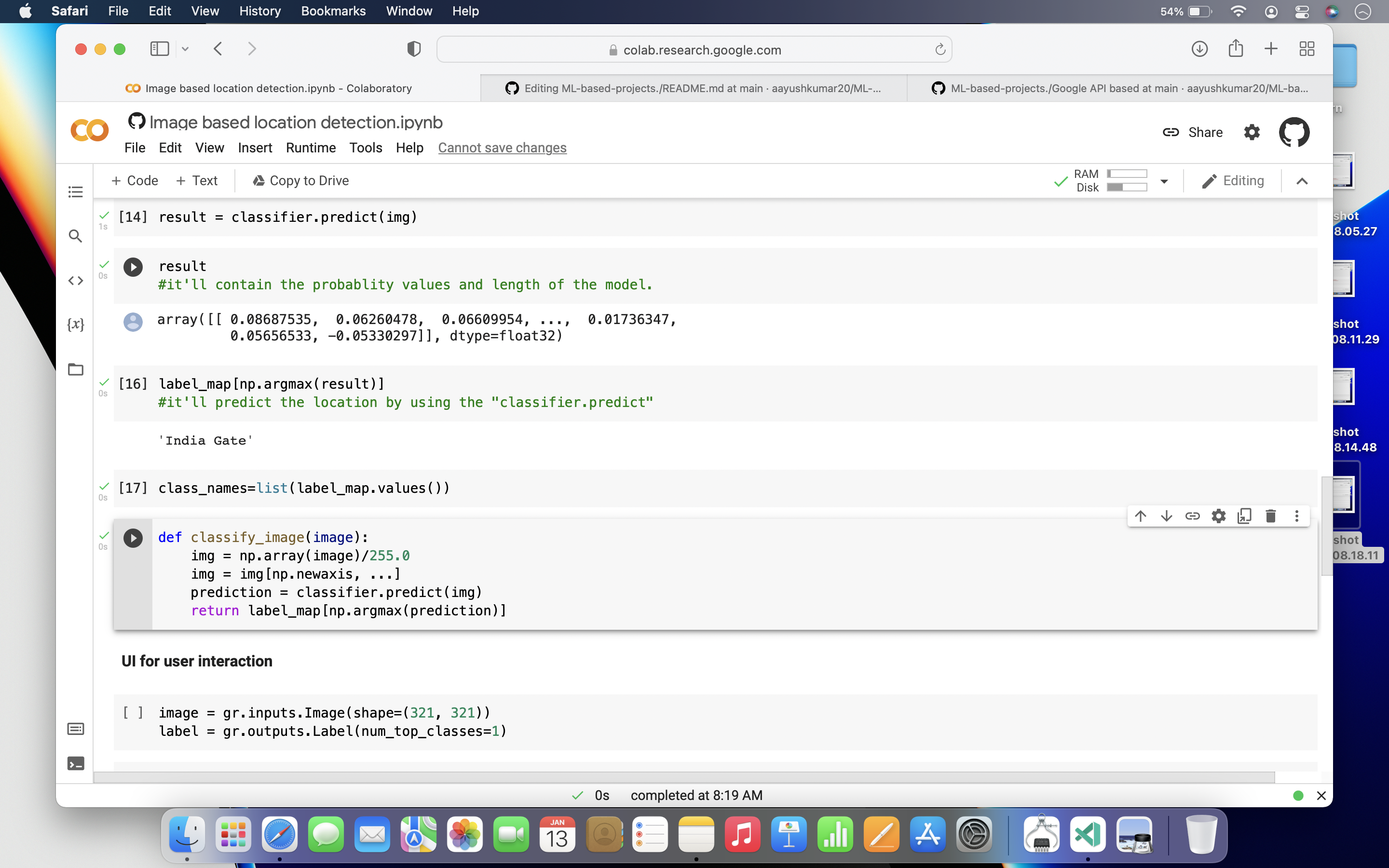Open more cell actions three-dot menu

tap(1296, 516)
